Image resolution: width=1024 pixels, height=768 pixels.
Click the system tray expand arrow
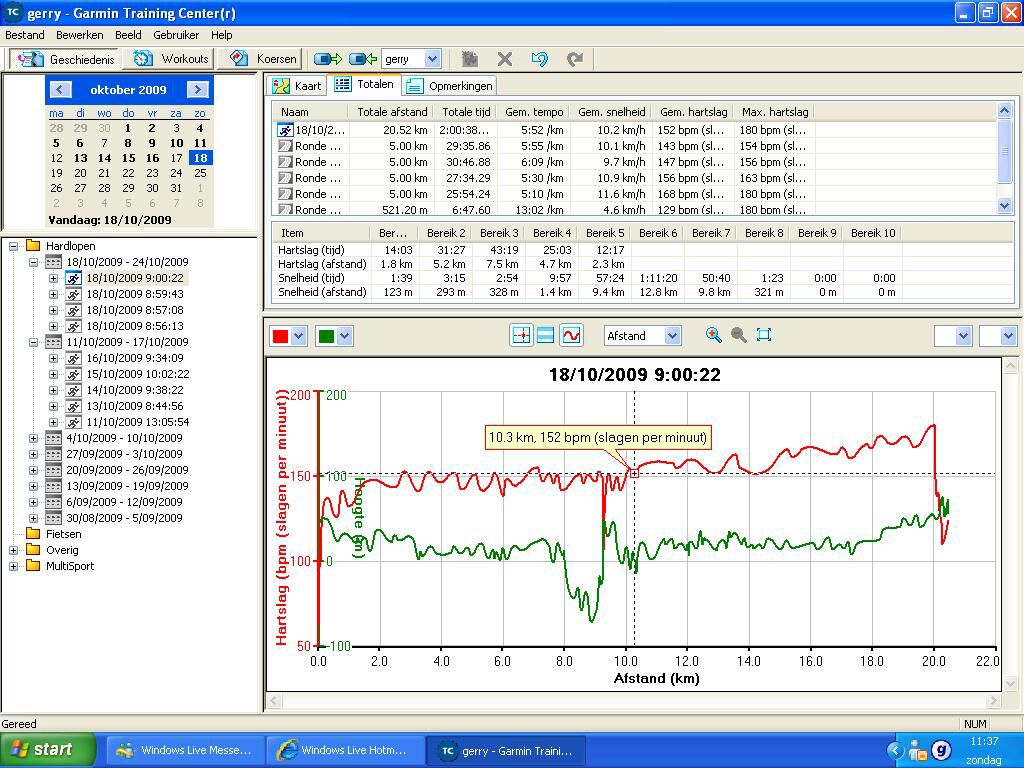pos(895,751)
